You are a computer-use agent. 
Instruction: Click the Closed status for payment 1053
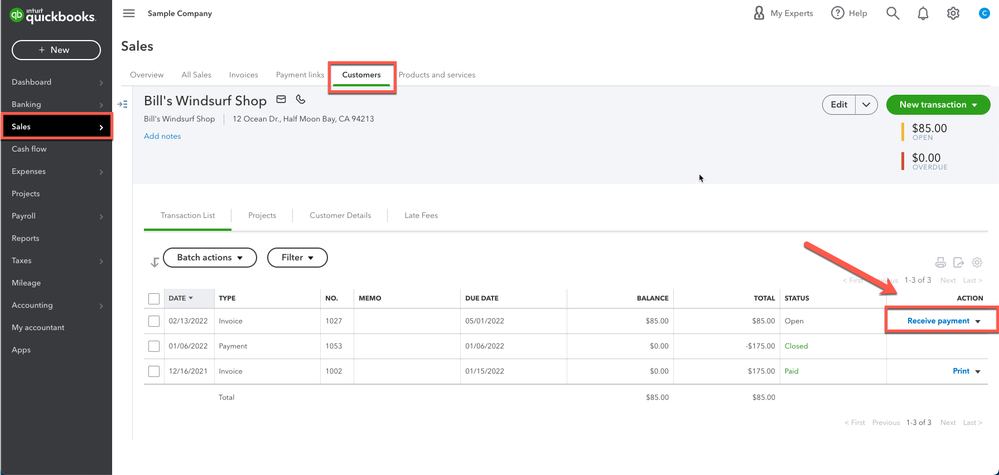(796, 346)
